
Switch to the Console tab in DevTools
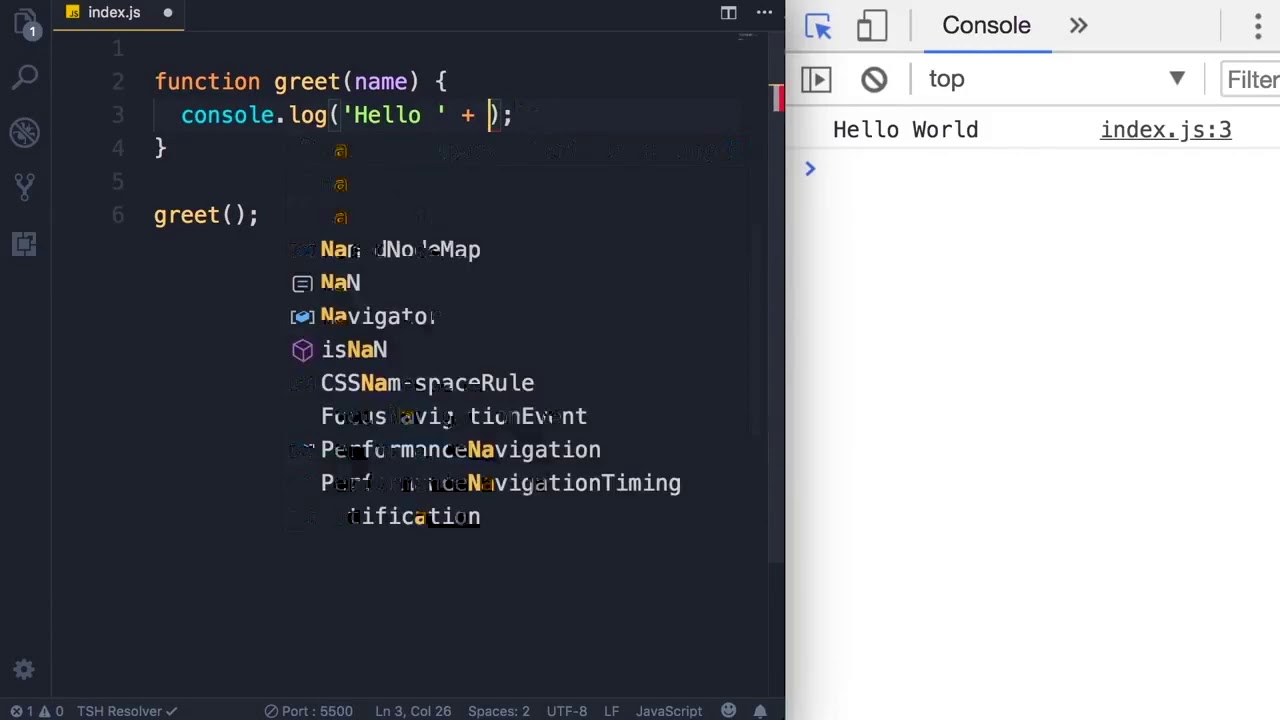pos(986,26)
